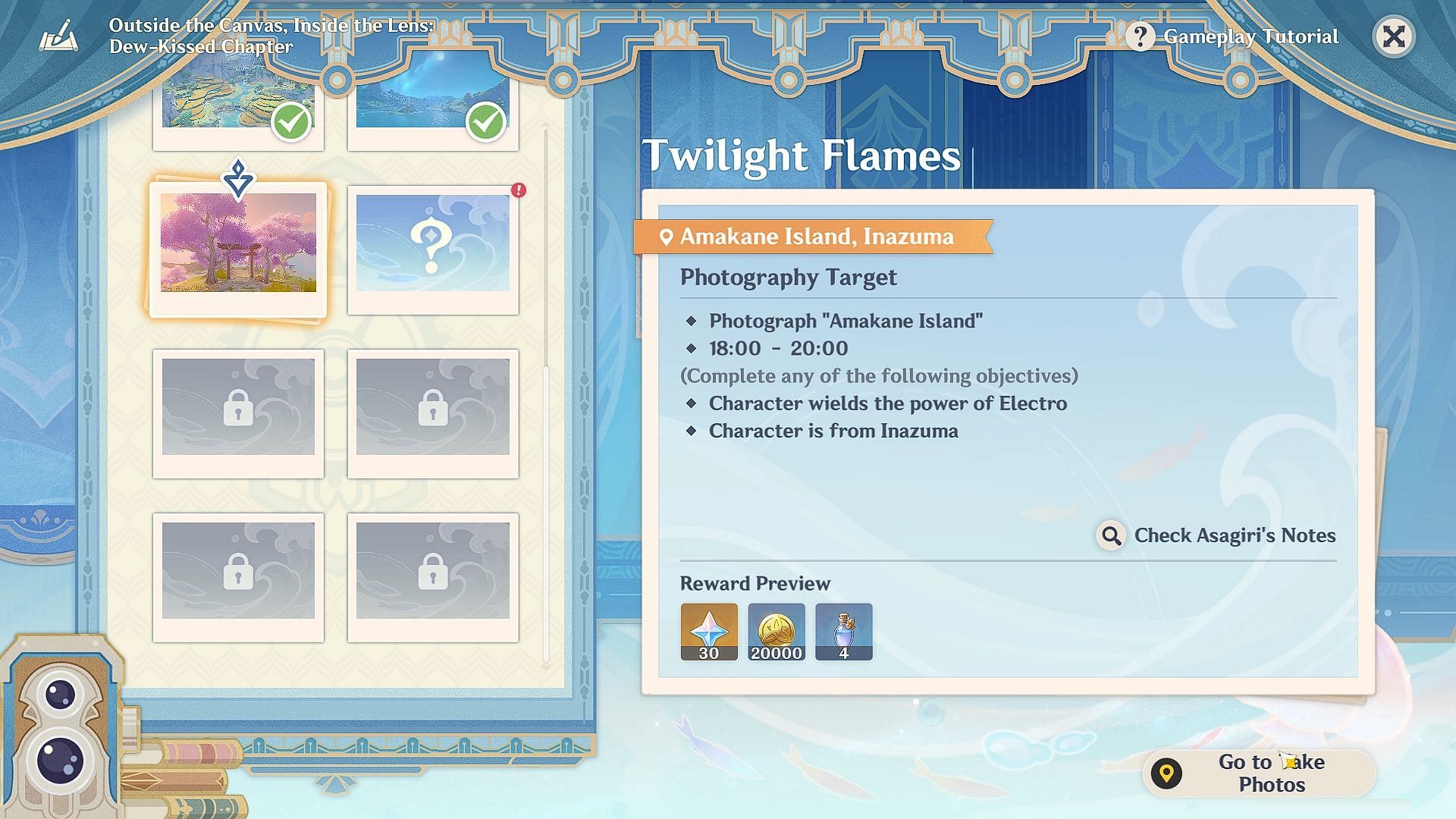The width and height of the screenshot is (1456, 819).
Task: Click the Go to Take Photos button
Action: click(1259, 773)
